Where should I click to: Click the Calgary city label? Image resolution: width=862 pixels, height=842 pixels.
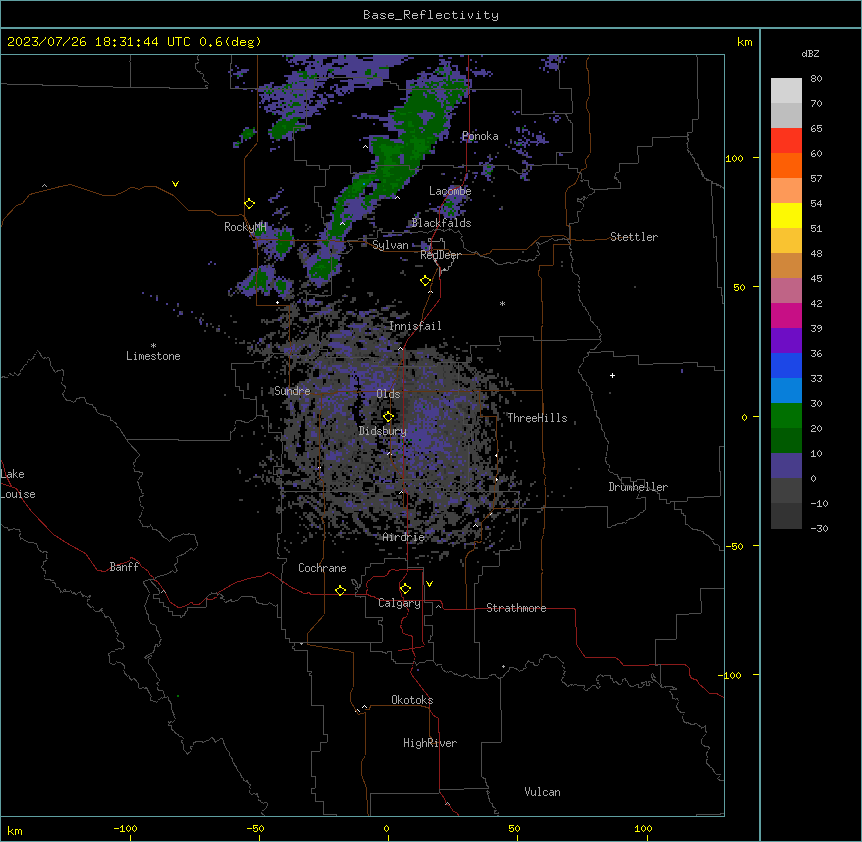tap(399, 603)
